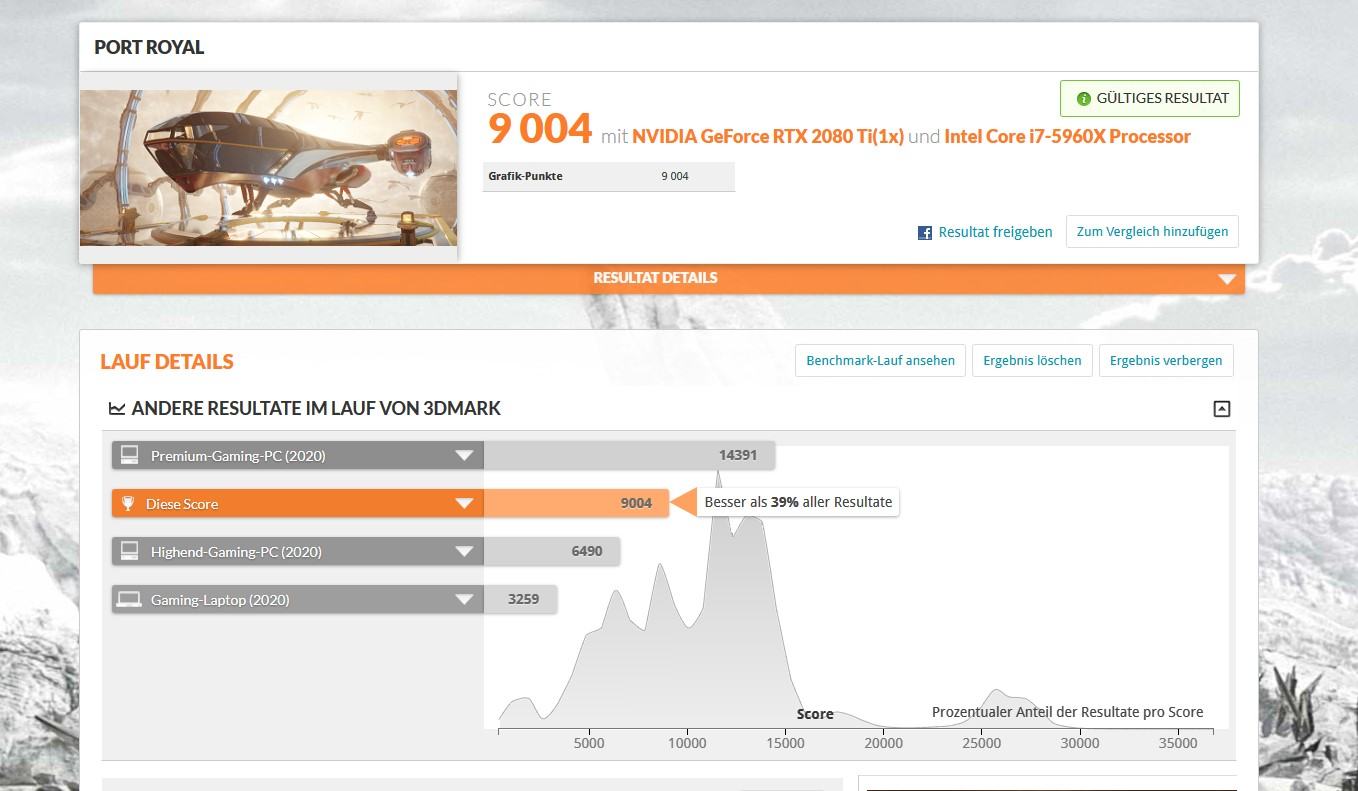
Task: Expand the Resultat Details orange bar
Action: pos(668,278)
